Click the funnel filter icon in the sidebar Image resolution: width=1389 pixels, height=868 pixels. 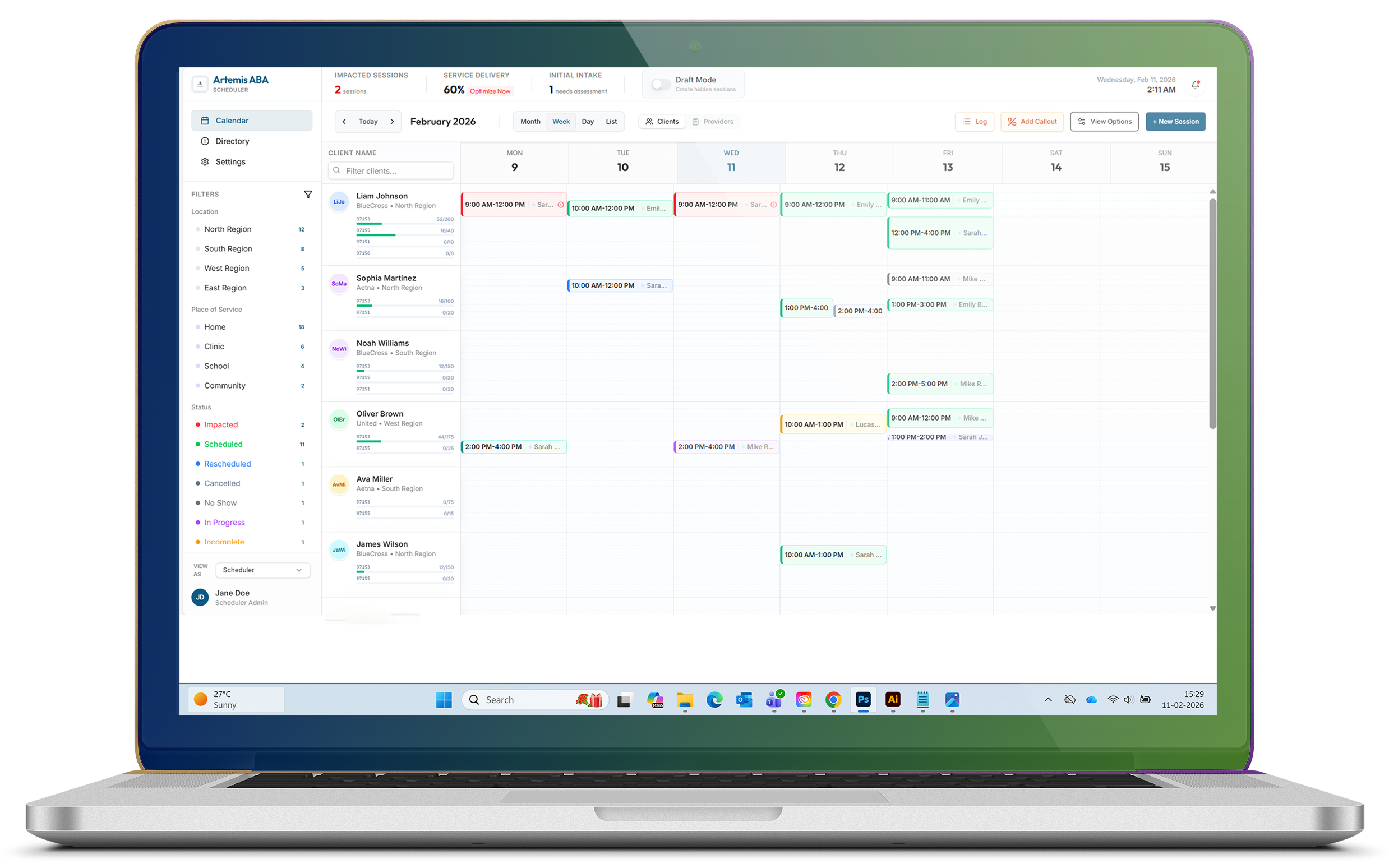click(x=308, y=195)
